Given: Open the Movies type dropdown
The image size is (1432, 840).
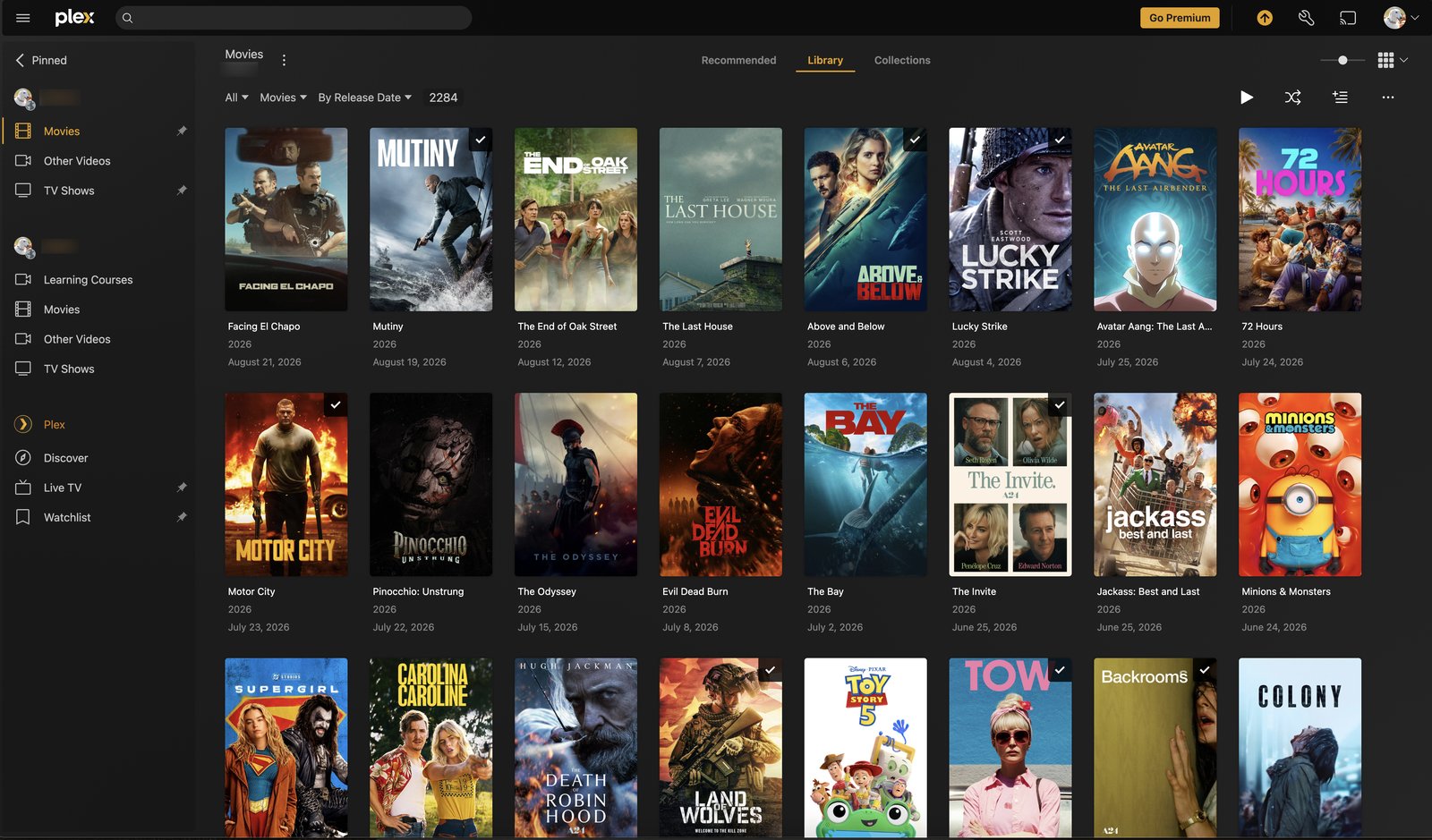Looking at the screenshot, I should coord(283,98).
